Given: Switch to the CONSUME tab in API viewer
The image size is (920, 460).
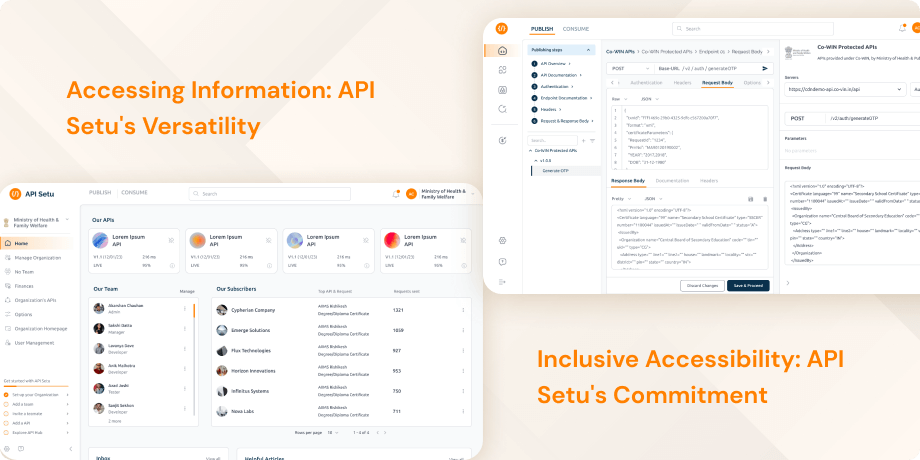Looking at the screenshot, I should coord(575,29).
